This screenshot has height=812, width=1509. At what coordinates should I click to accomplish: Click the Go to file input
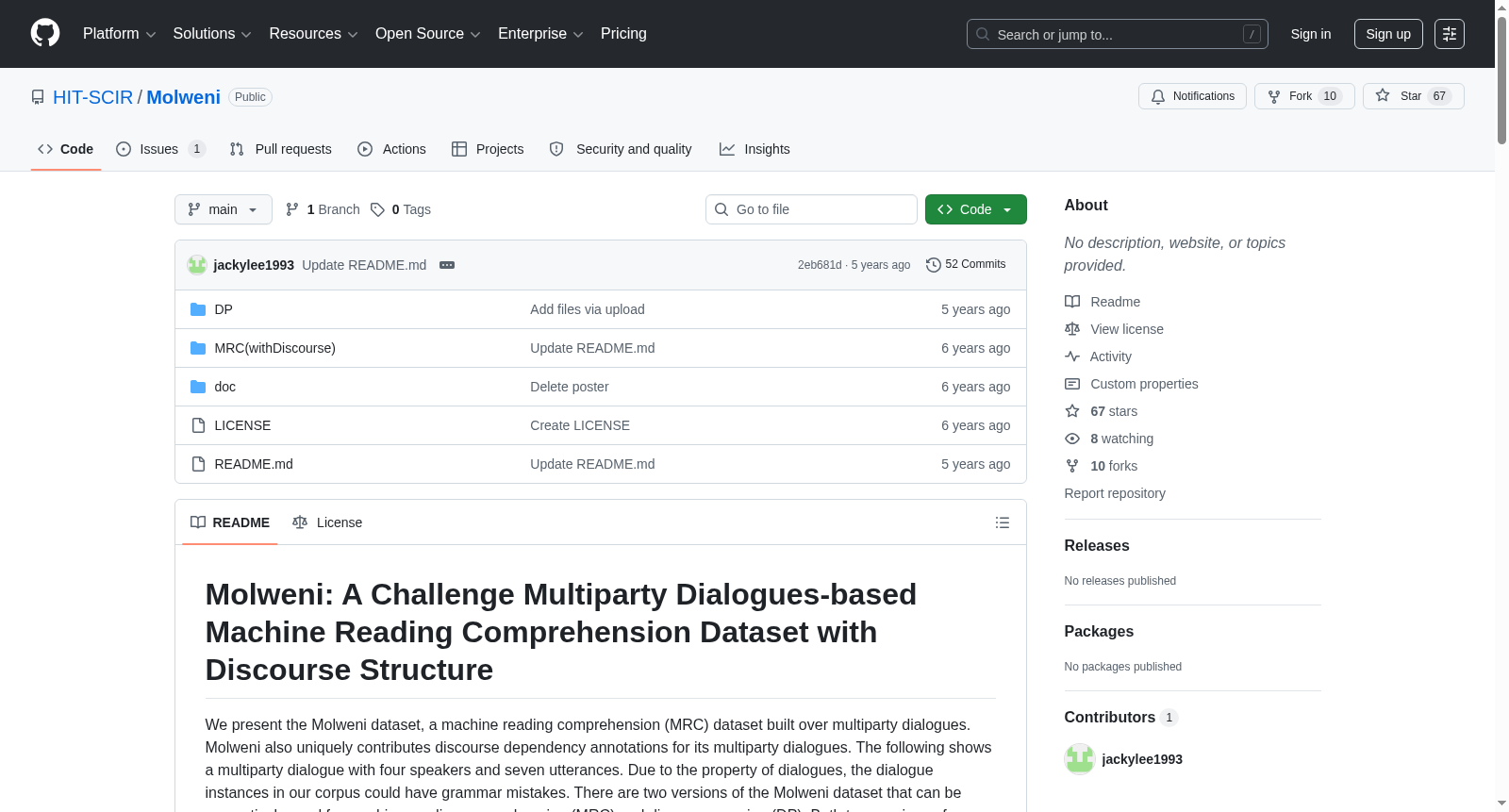(x=811, y=209)
